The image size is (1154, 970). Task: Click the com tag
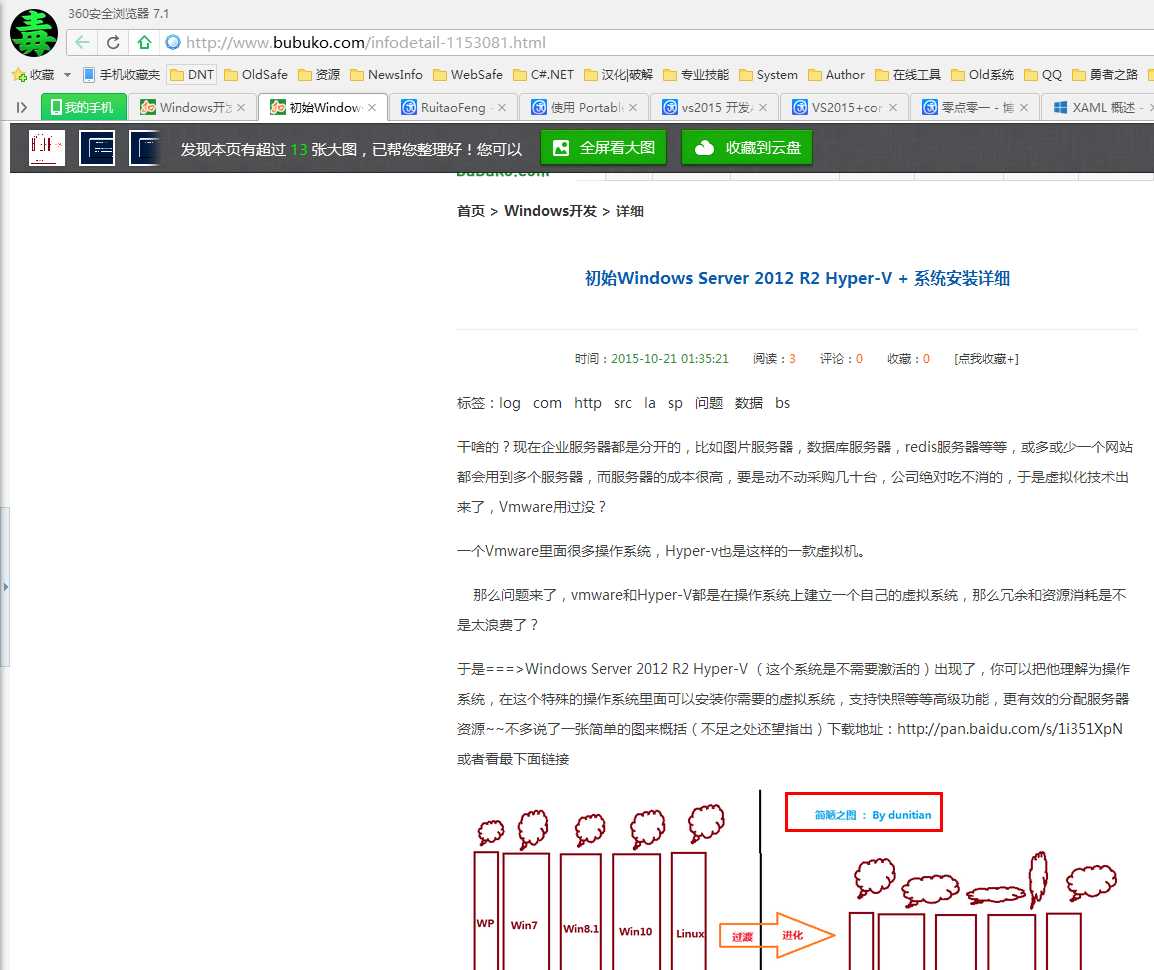pyautogui.click(x=547, y=403)
